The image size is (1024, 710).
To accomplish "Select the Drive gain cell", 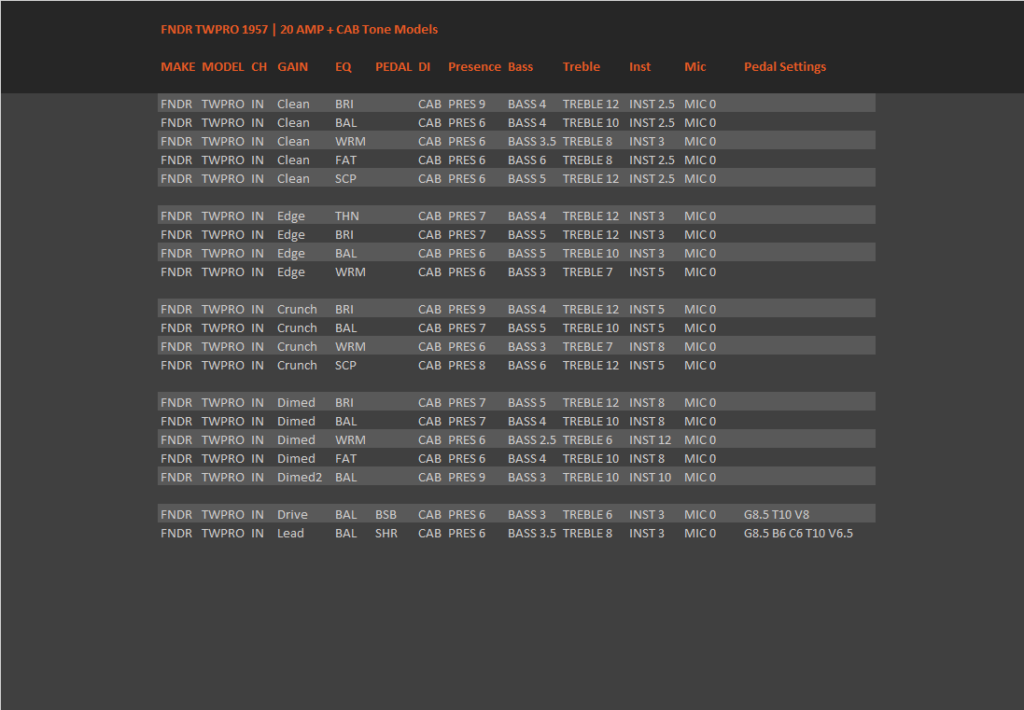I will point(293,515).
